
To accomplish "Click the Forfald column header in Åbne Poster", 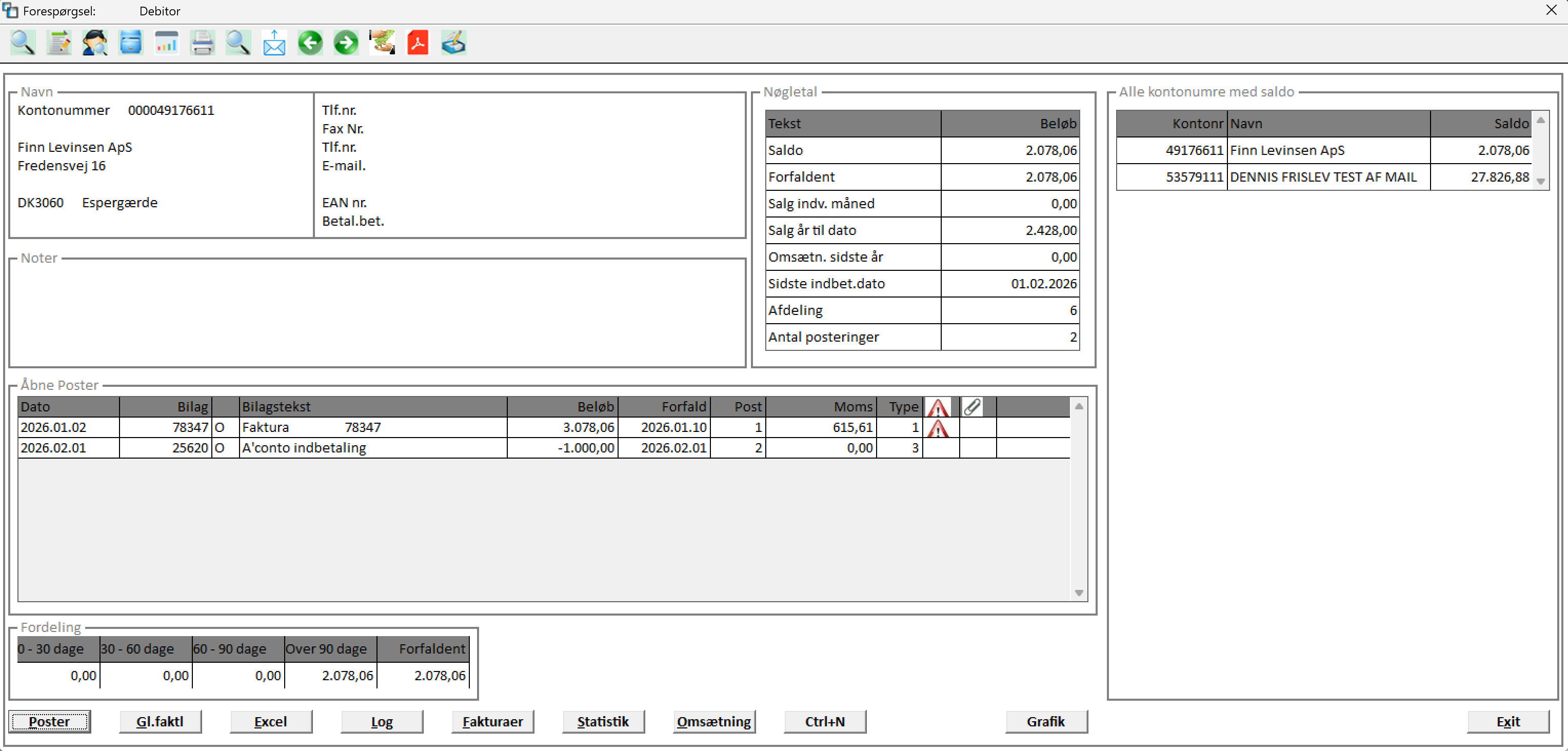I will 664,407.
